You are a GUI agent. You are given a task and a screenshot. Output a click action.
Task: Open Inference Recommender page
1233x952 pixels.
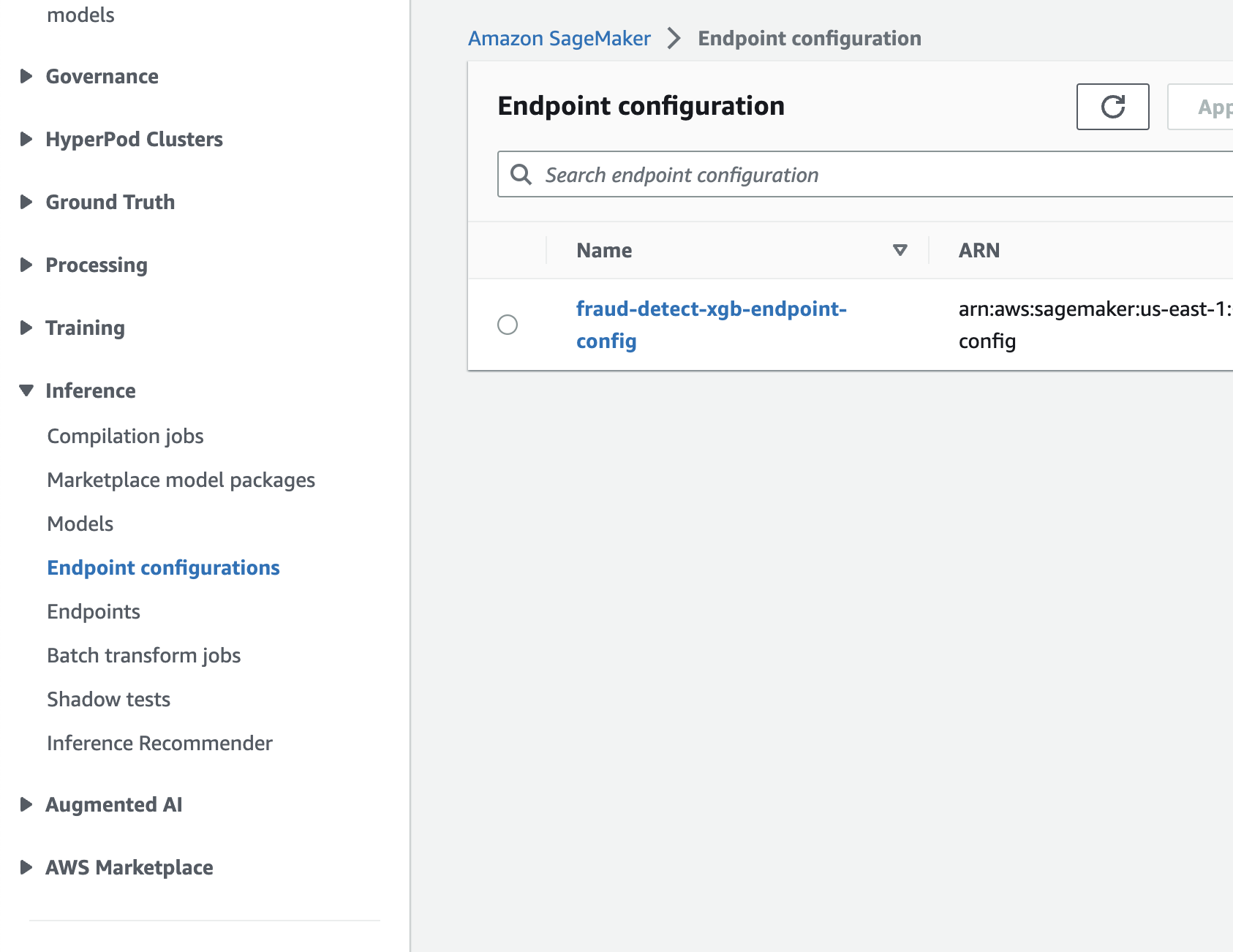pos(159,743)
